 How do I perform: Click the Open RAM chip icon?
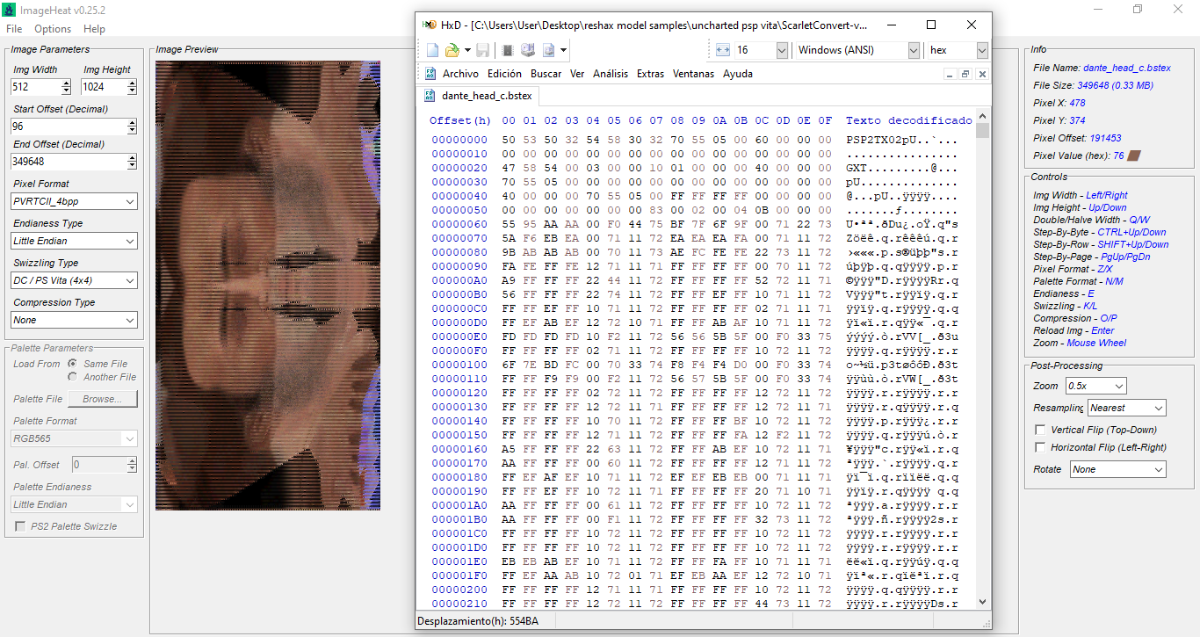tap(508, 50)
